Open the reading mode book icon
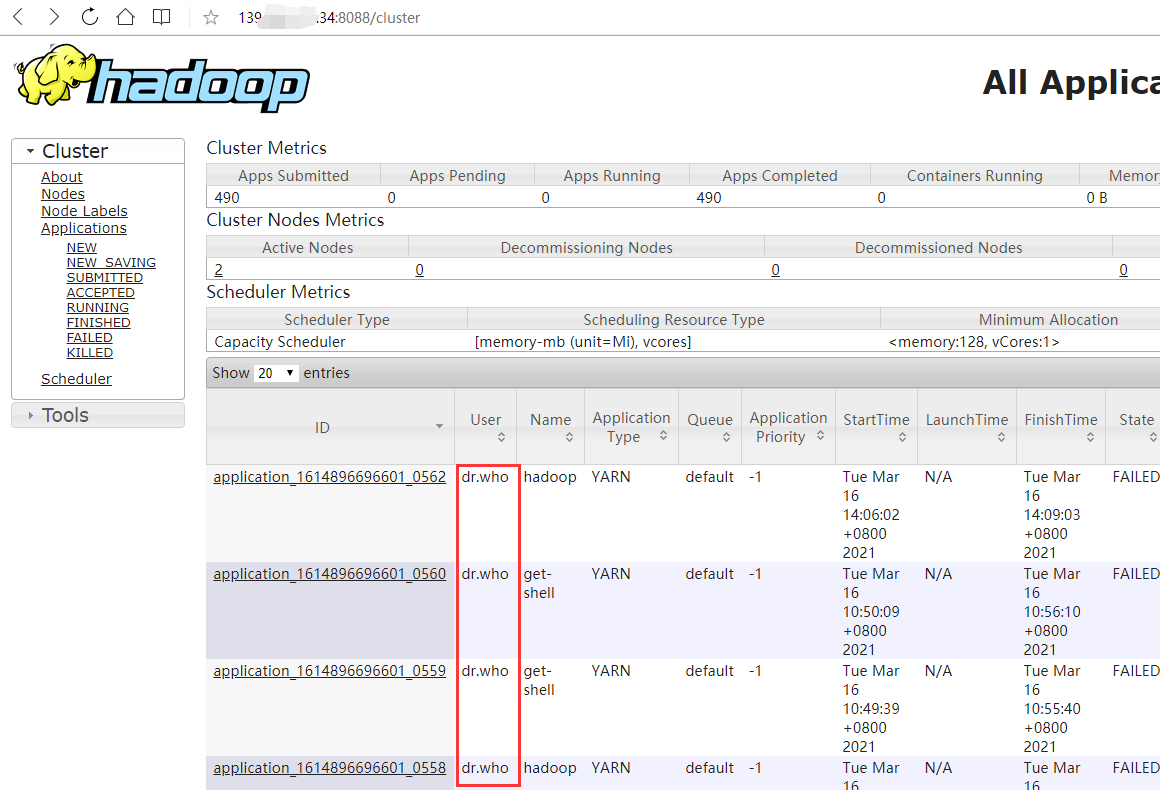 click(161, 17)
